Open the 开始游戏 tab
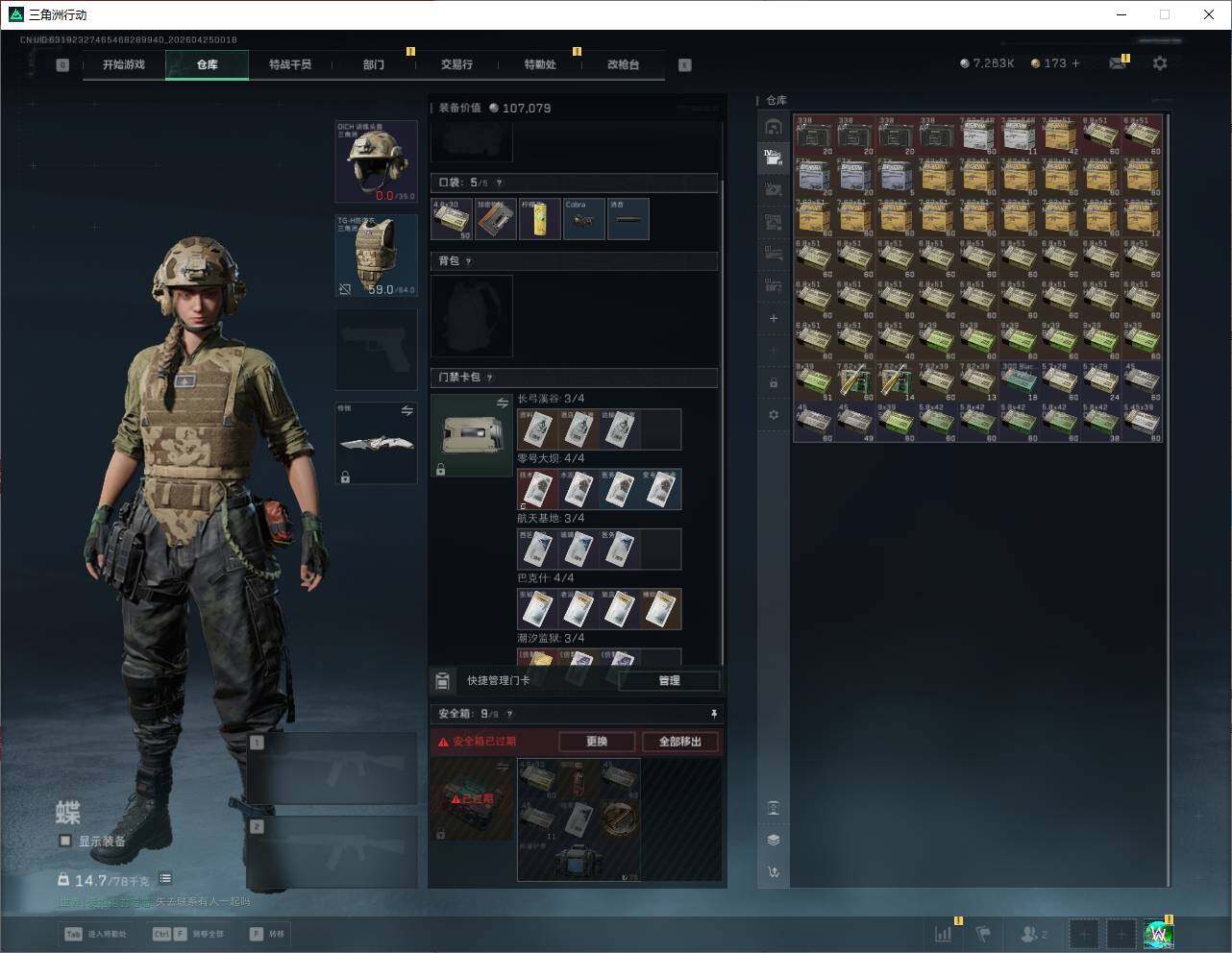The height and width of the screenshot is (953, 1232). coord(124,64)
